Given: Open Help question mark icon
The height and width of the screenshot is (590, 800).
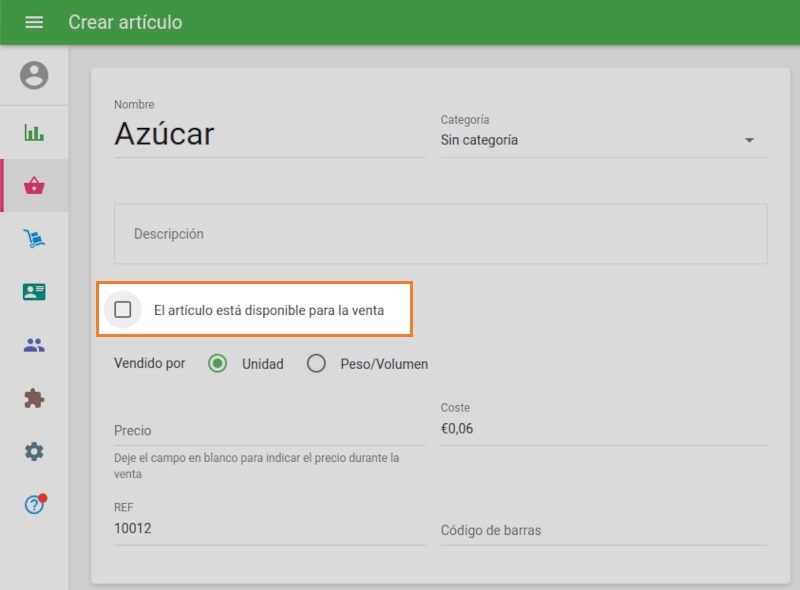Looking at the screenshot, I should [x=34, y=505].
